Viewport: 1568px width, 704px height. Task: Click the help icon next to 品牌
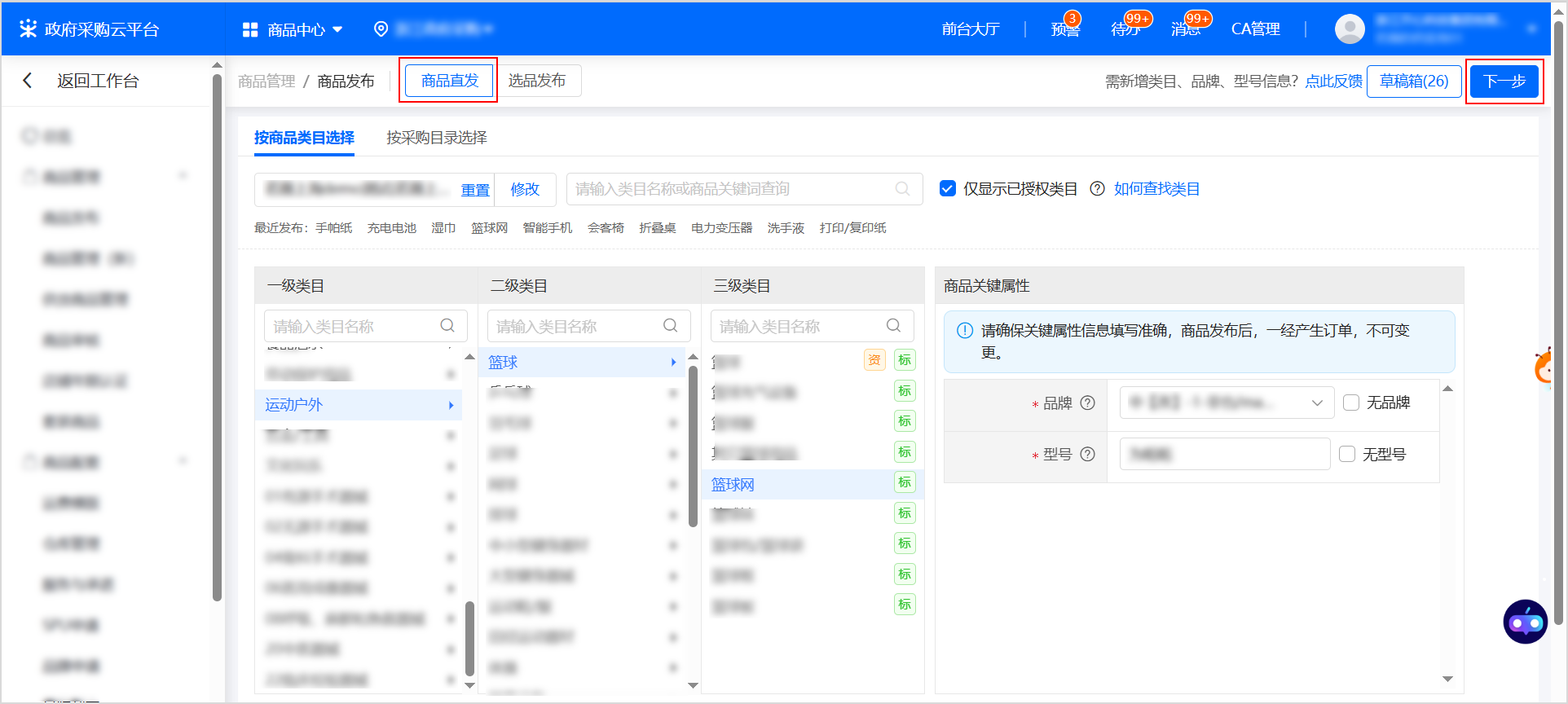point(1087,403)
